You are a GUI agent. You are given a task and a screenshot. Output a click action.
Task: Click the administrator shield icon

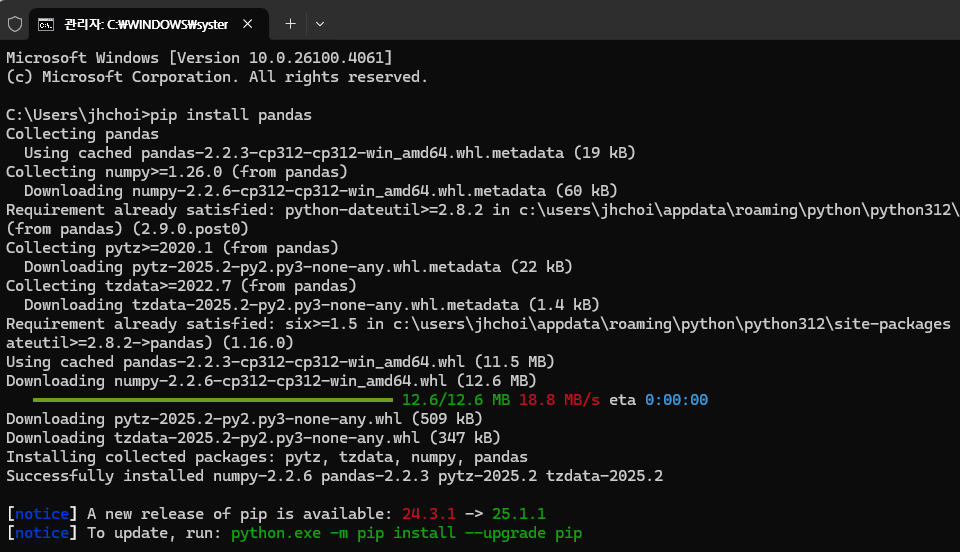tap(15, 24)
